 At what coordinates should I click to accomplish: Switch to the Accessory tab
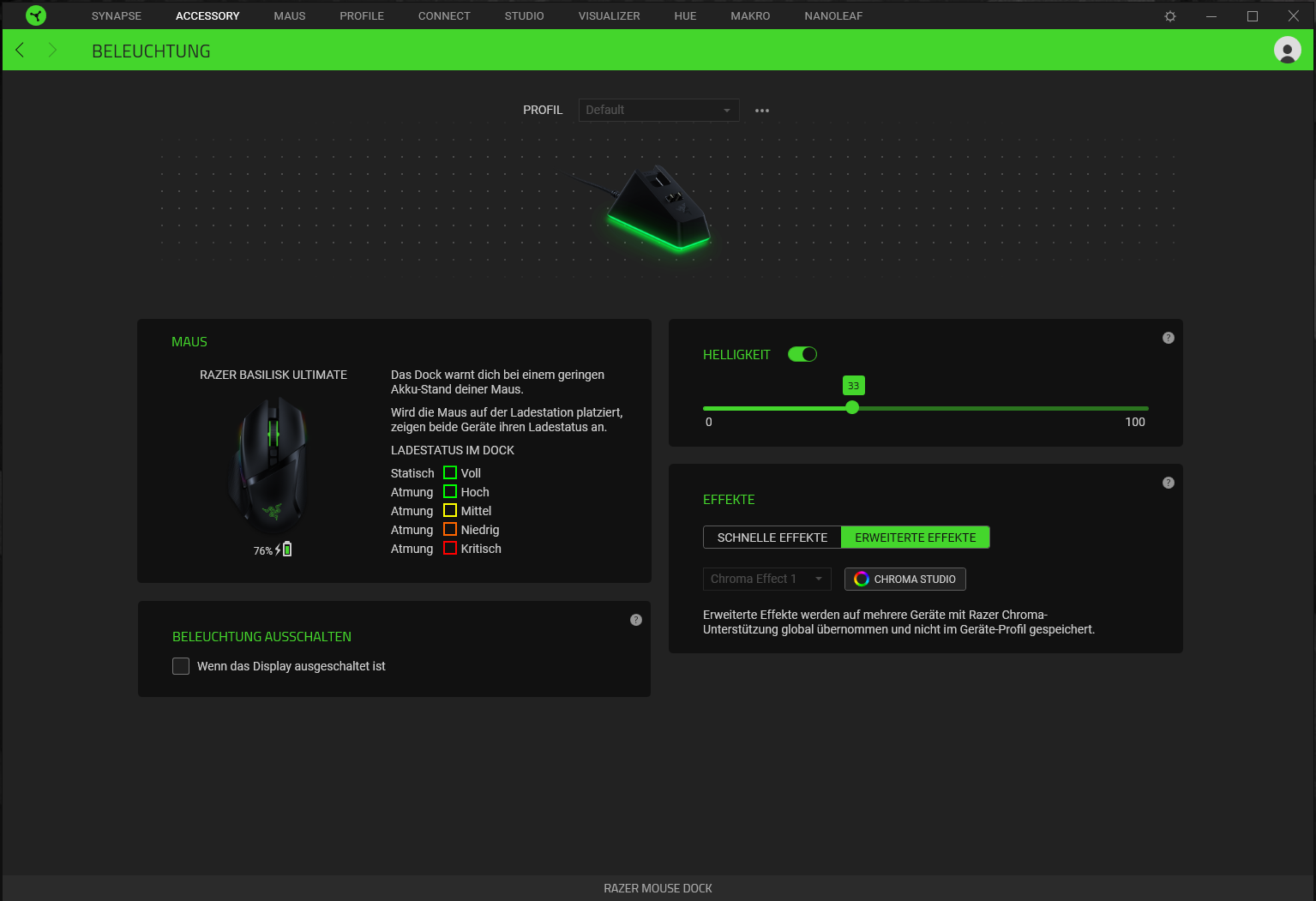[x=207, y=15]
